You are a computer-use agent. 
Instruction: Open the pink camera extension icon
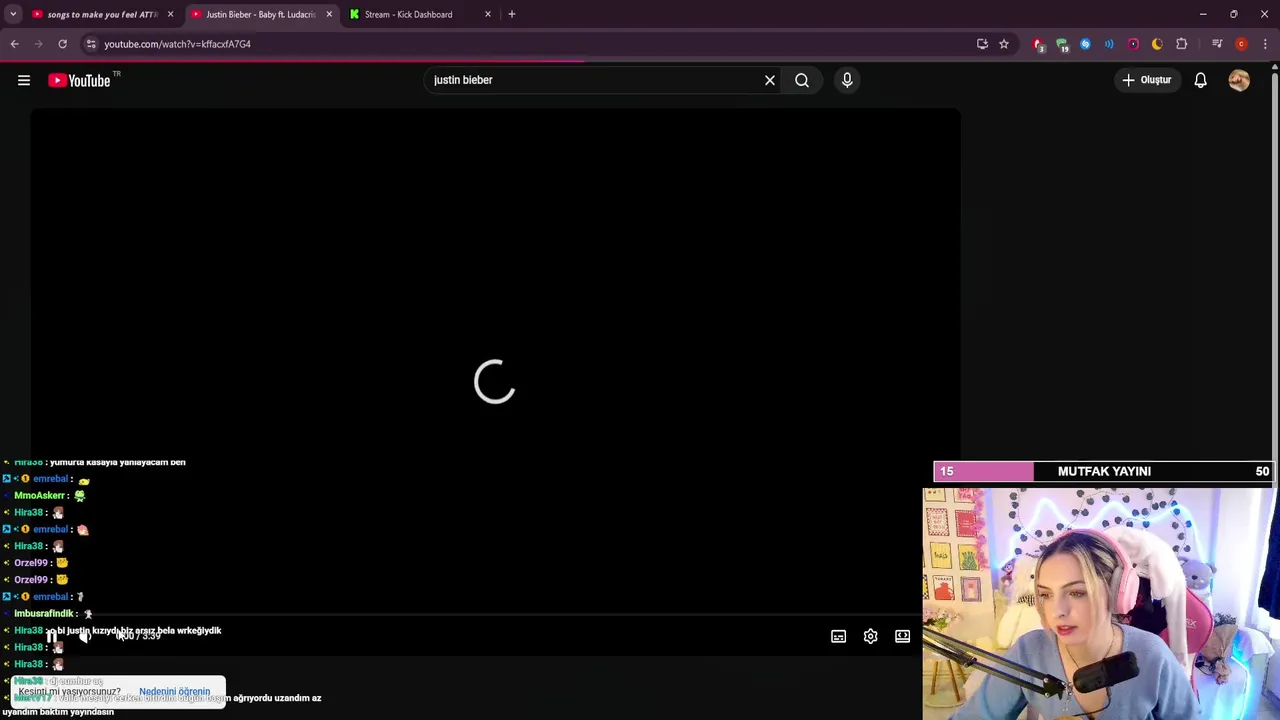coord(1133,44)
